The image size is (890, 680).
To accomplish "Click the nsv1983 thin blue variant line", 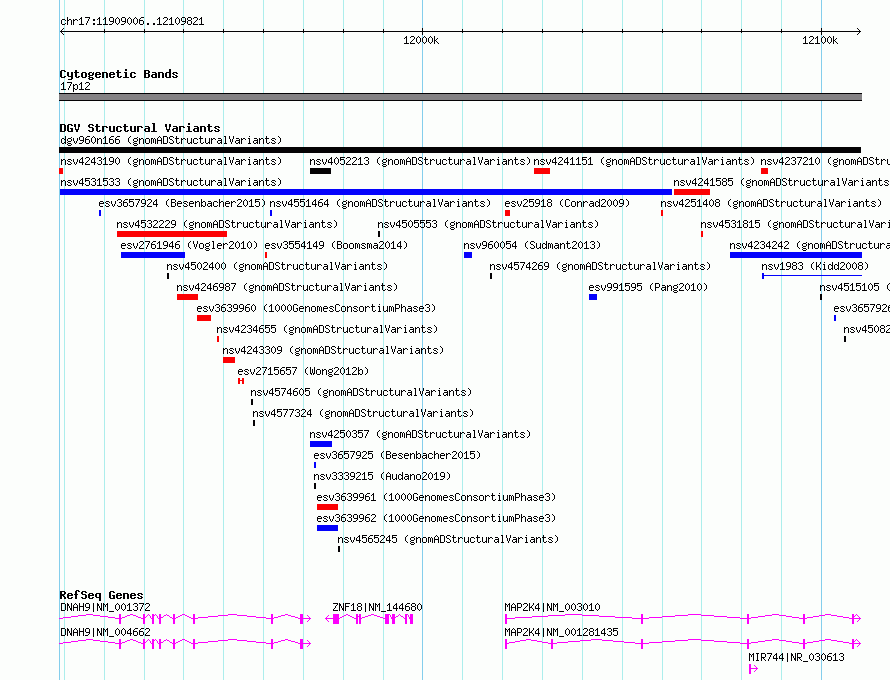I will 812,276.
